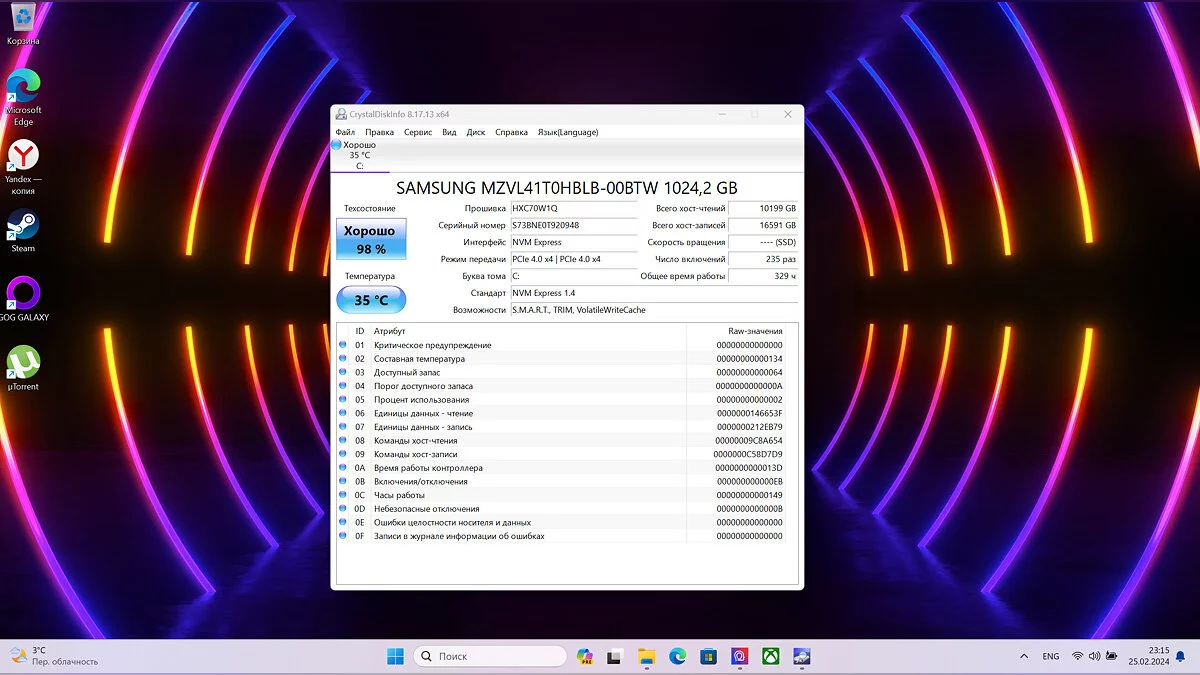This screenshot has height=675, width=1200.
Task: Open File Explorer from the taskbar
Action: 647,656
